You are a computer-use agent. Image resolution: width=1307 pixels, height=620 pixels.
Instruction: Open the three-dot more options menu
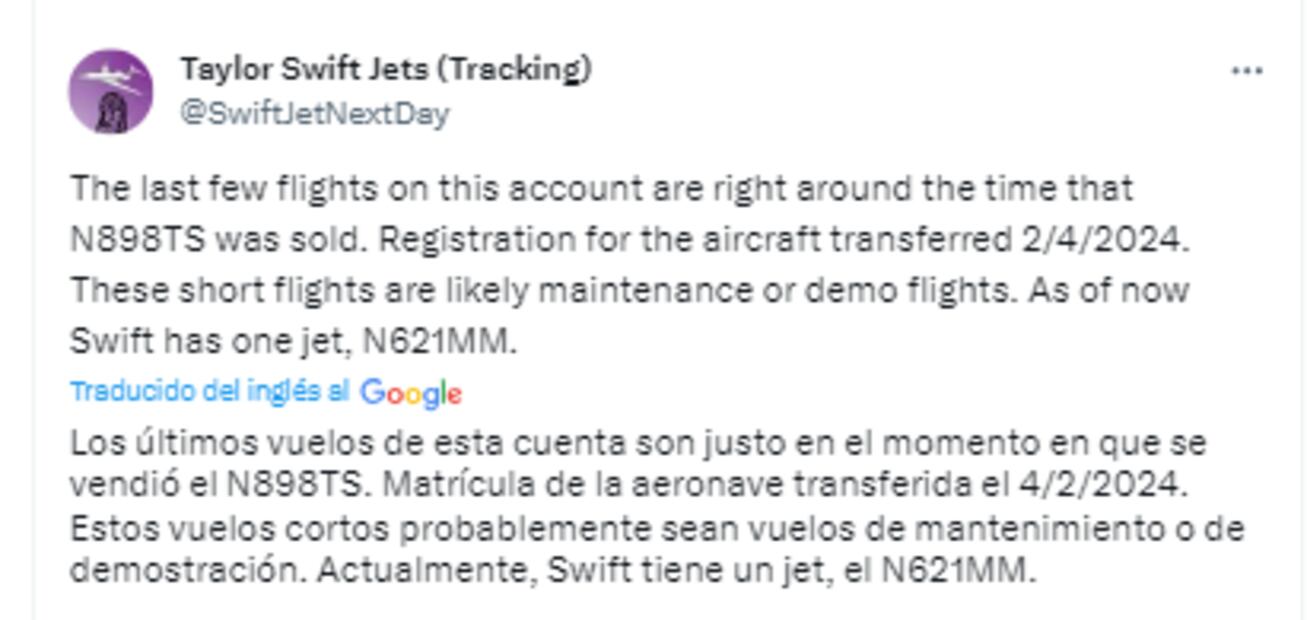1246,71
